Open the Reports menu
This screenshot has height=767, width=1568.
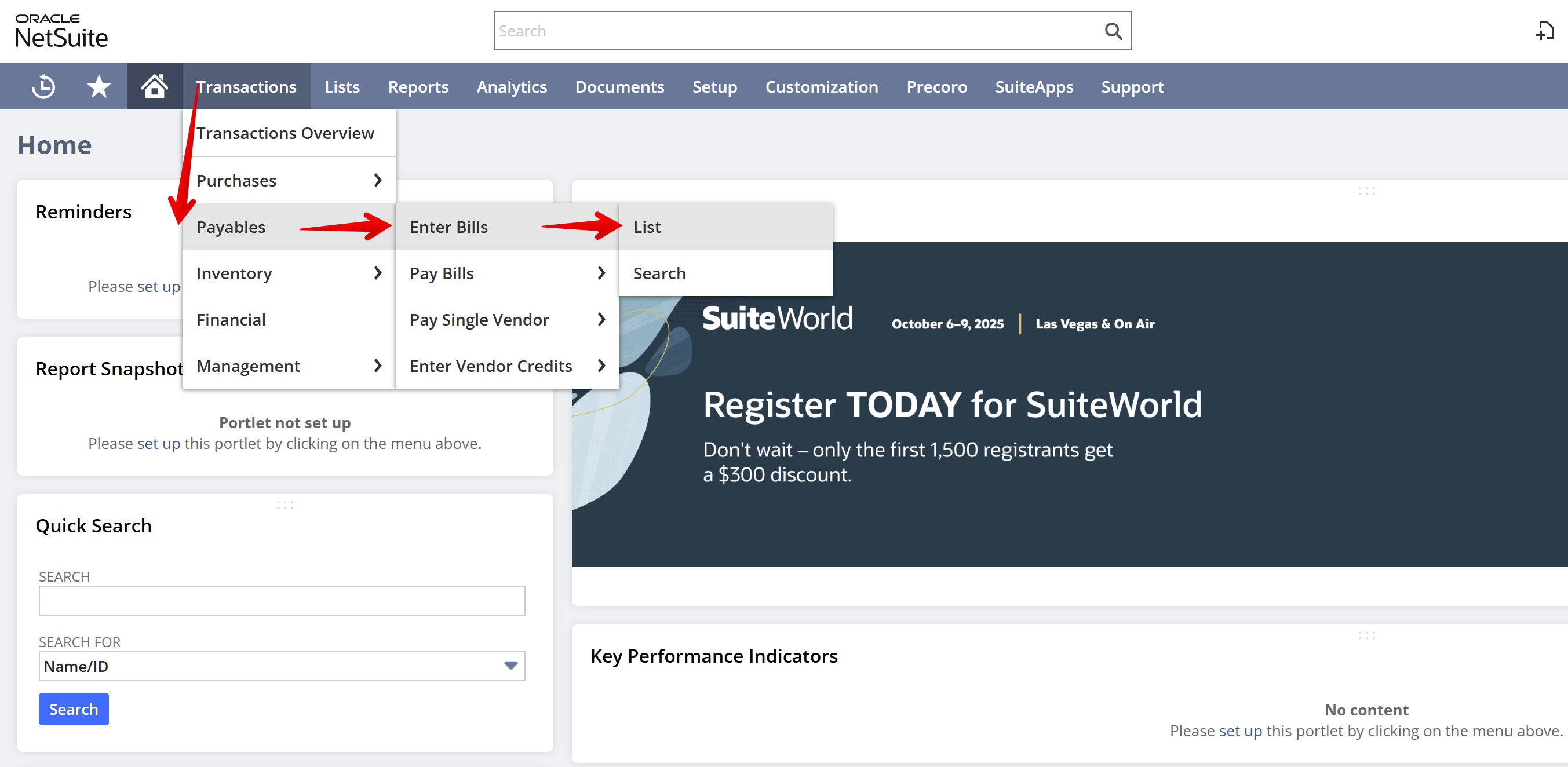[418, 86]
